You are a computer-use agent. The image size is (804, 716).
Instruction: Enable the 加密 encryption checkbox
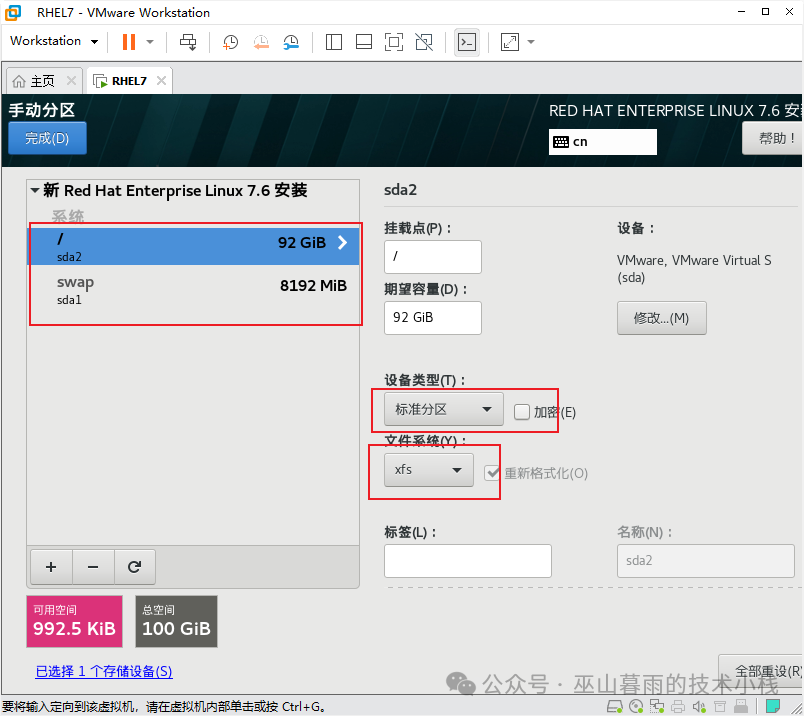click(x=522, y=411)
